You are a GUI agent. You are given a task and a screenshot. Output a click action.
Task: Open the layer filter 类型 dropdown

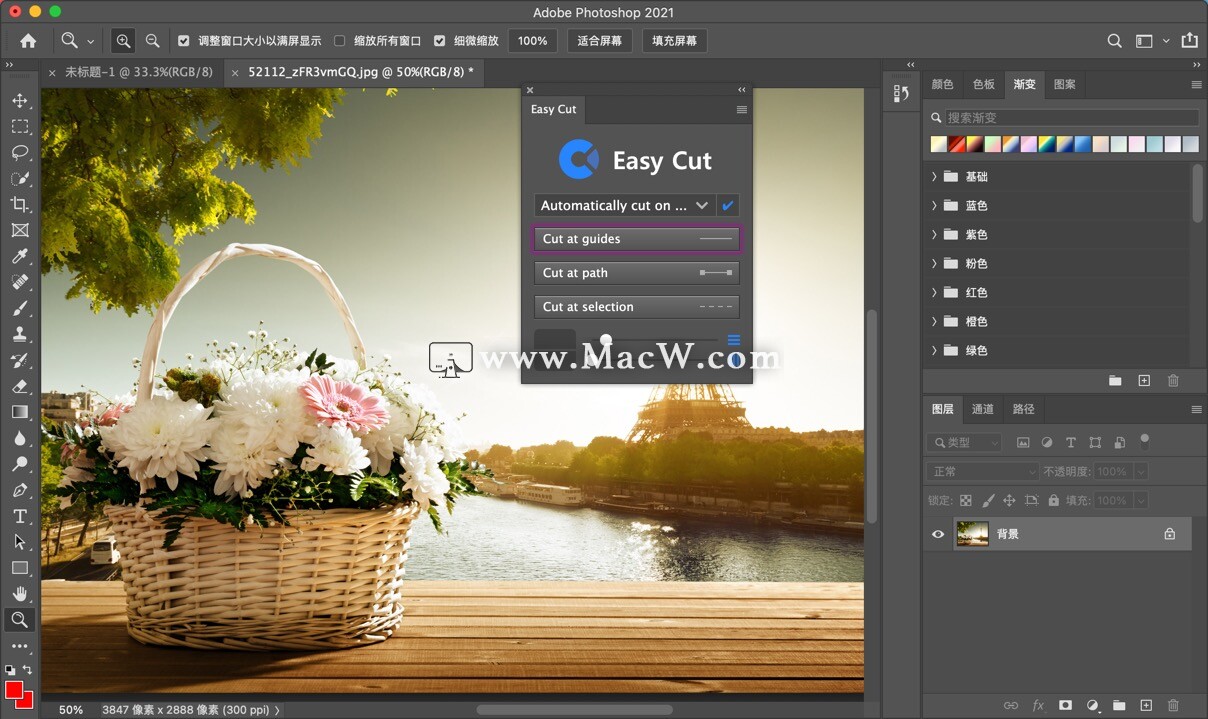965,442
